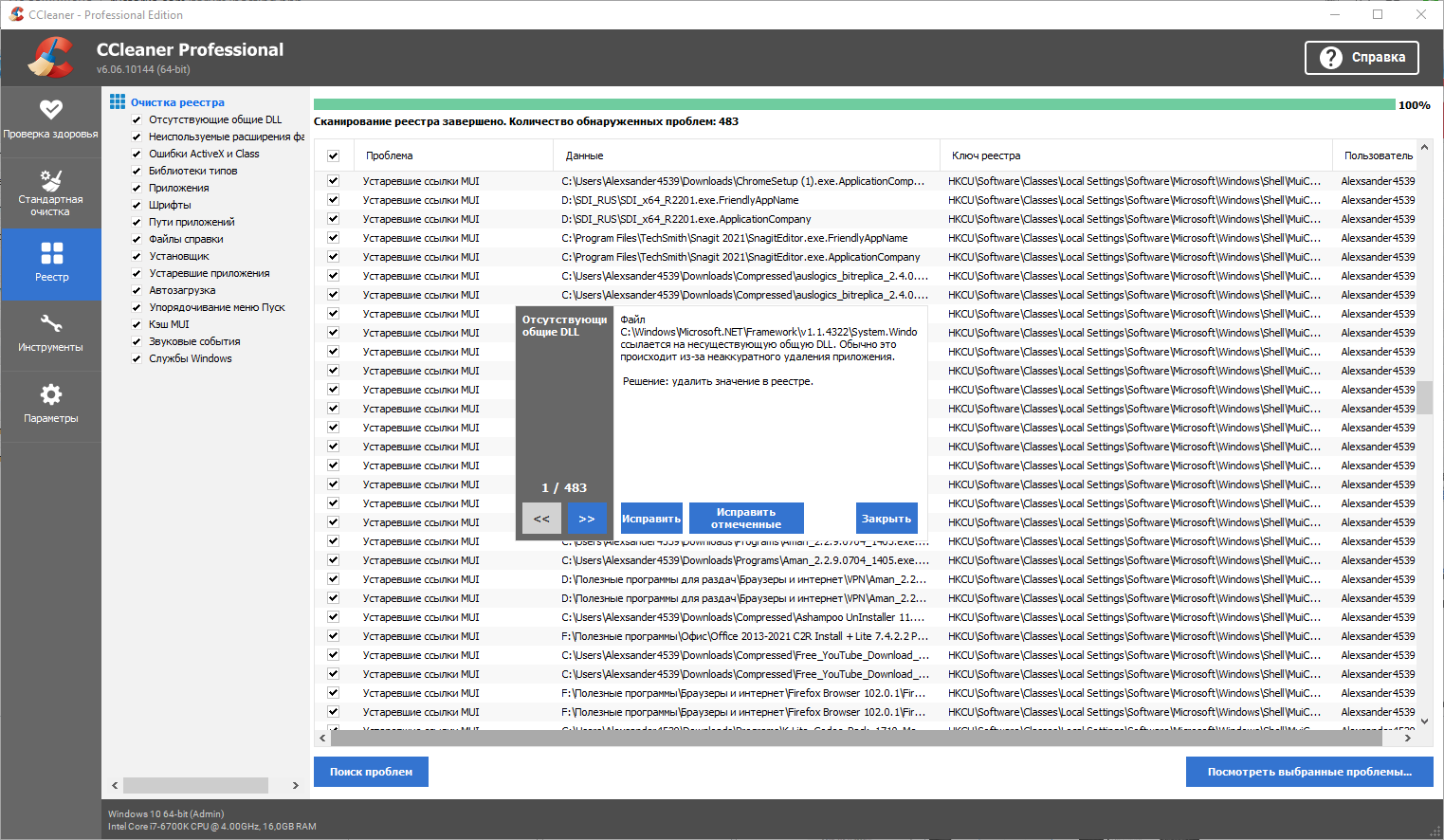Open the Health Check heart icon
The width and height of the screenshot is (1444, 840).
[x=51, y=110]
